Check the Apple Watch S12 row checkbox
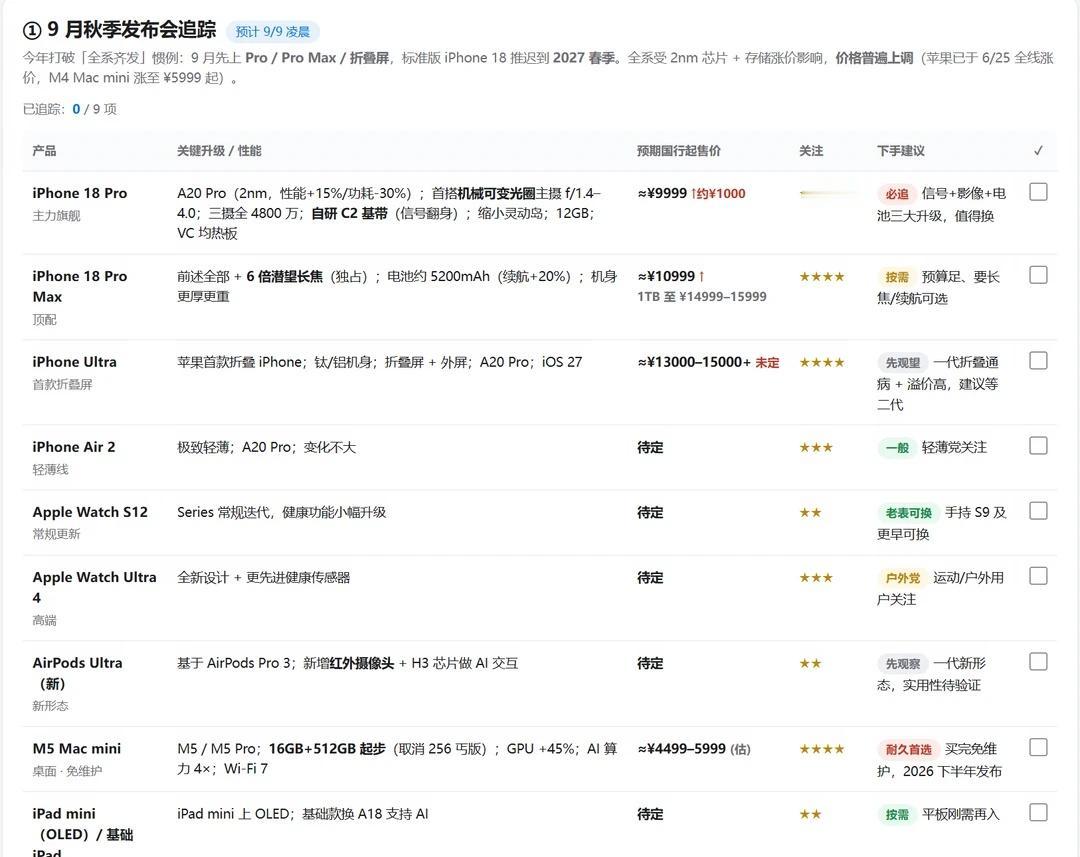The height and width of the screenshot is (857, 1080). click(1038, 510)
